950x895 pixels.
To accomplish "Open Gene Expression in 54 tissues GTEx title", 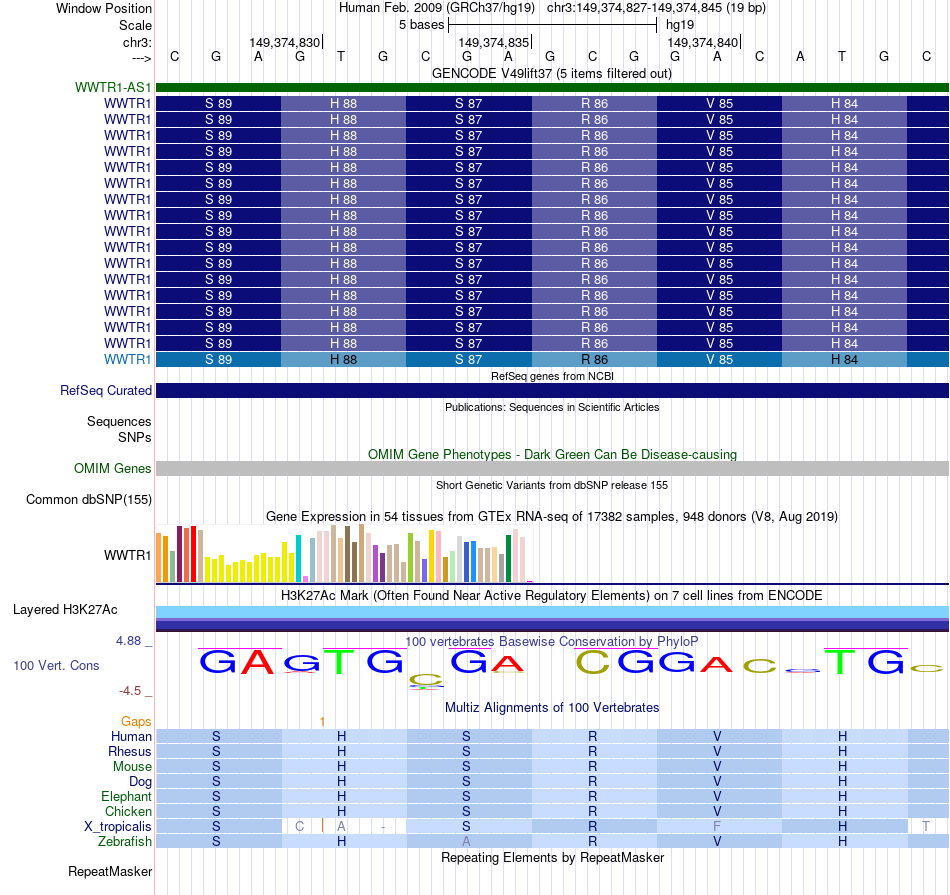I will pos(552,516).
